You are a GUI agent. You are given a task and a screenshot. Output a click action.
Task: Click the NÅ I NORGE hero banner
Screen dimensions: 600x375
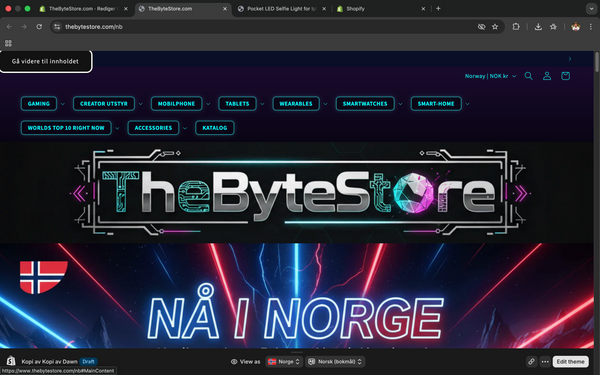tap(297, 295)
